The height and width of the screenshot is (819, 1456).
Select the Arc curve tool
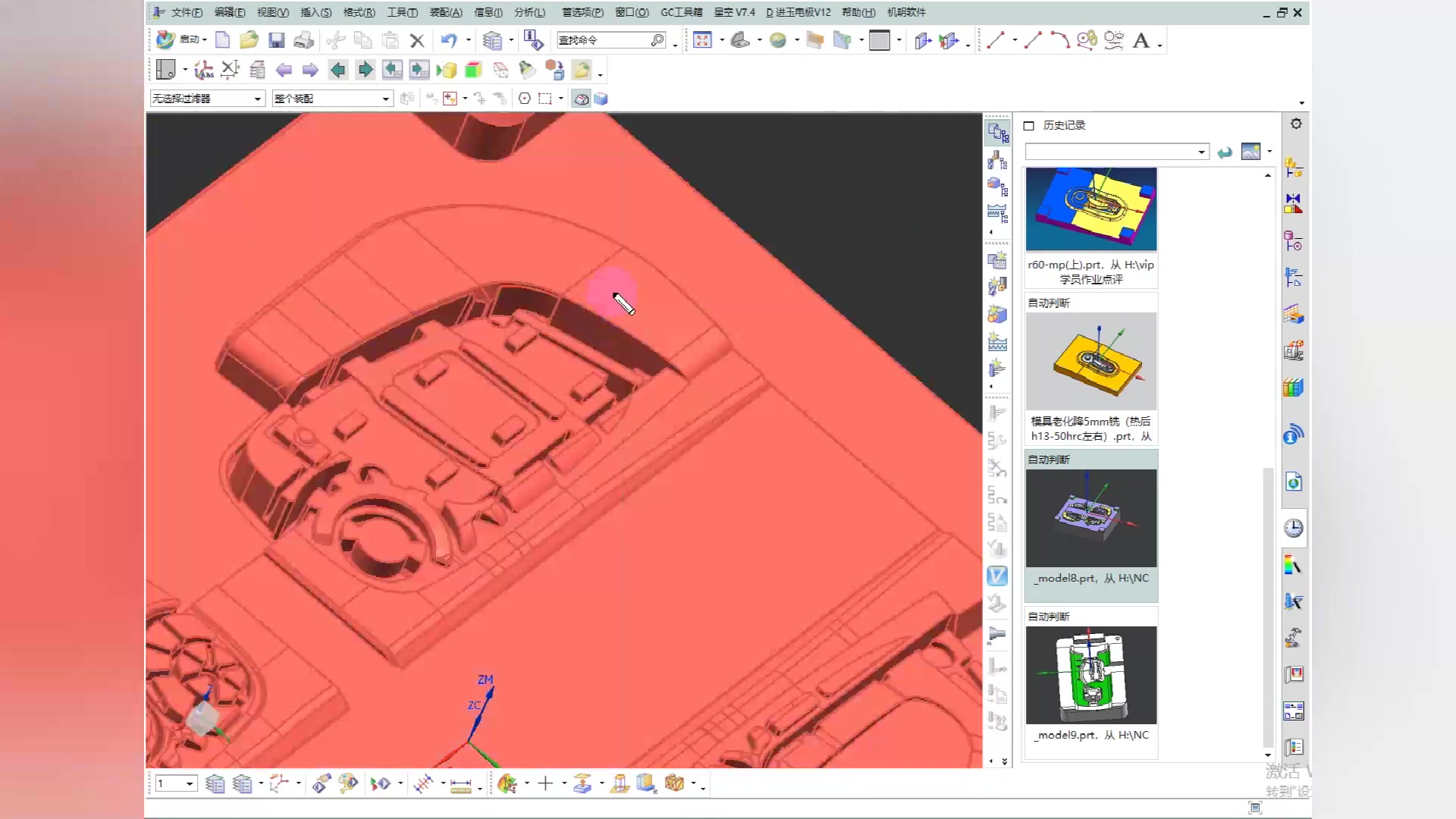tap(1059, 40)
